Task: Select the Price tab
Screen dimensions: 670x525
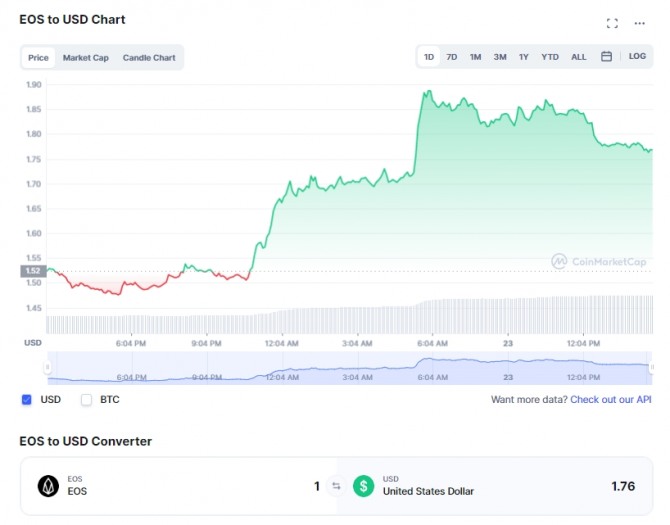Action: tap(38, 58)
